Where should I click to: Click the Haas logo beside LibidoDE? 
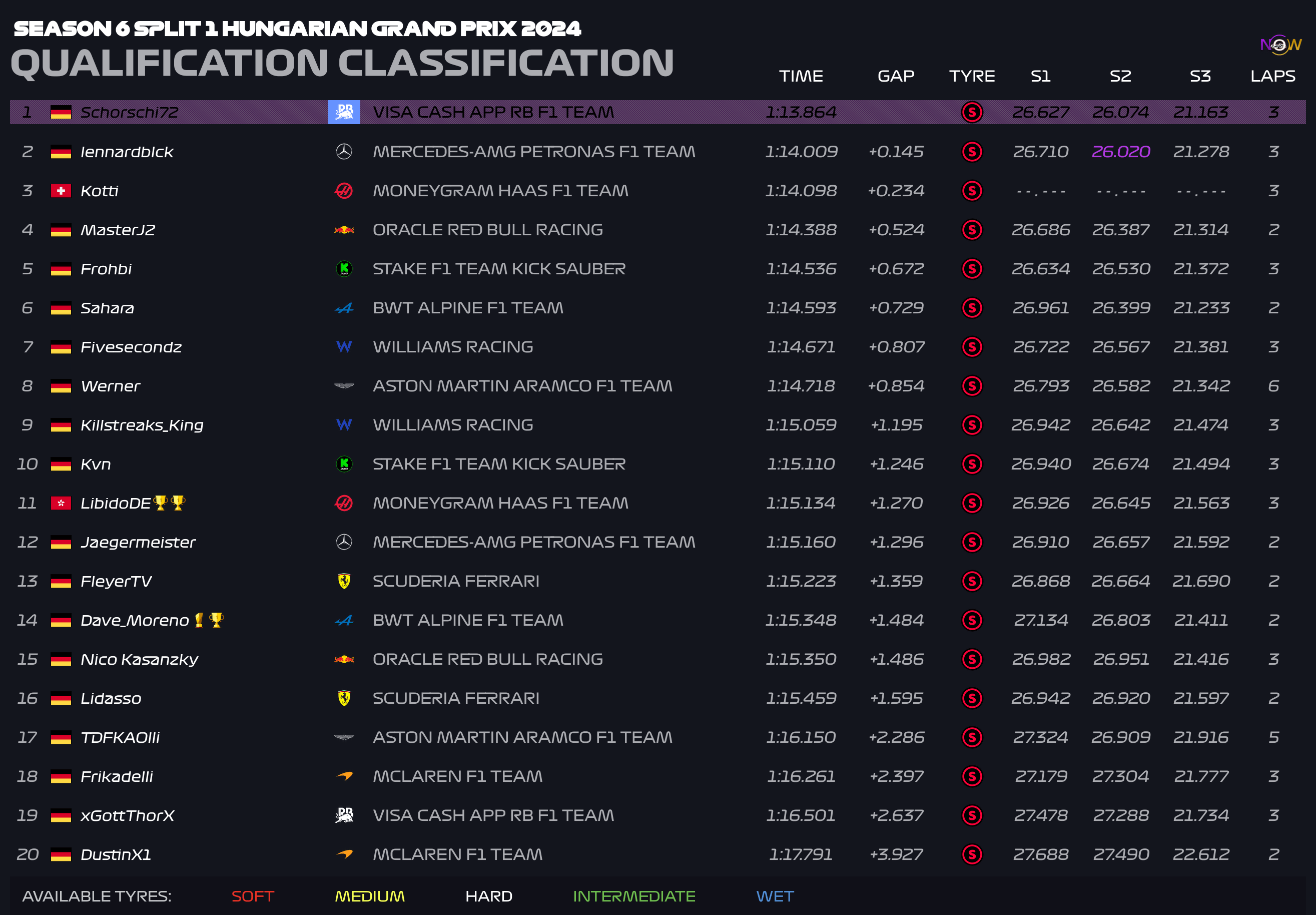tap(344, 503)
